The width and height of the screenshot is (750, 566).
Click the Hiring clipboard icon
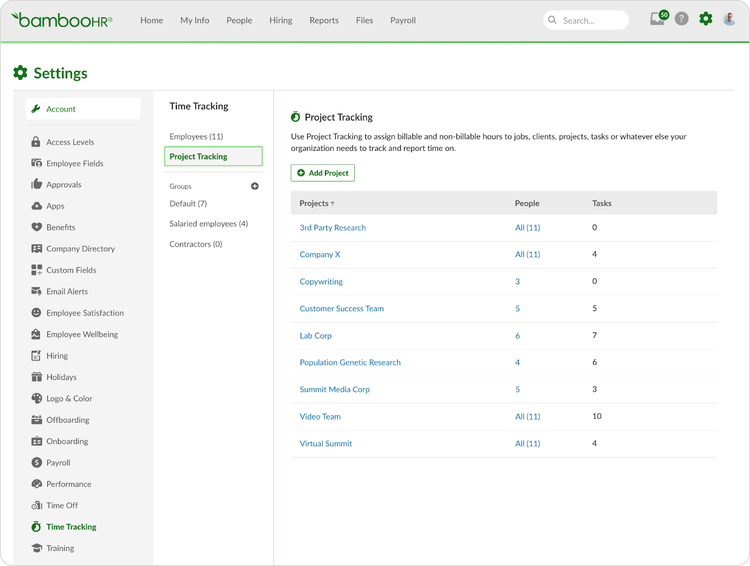36,355
